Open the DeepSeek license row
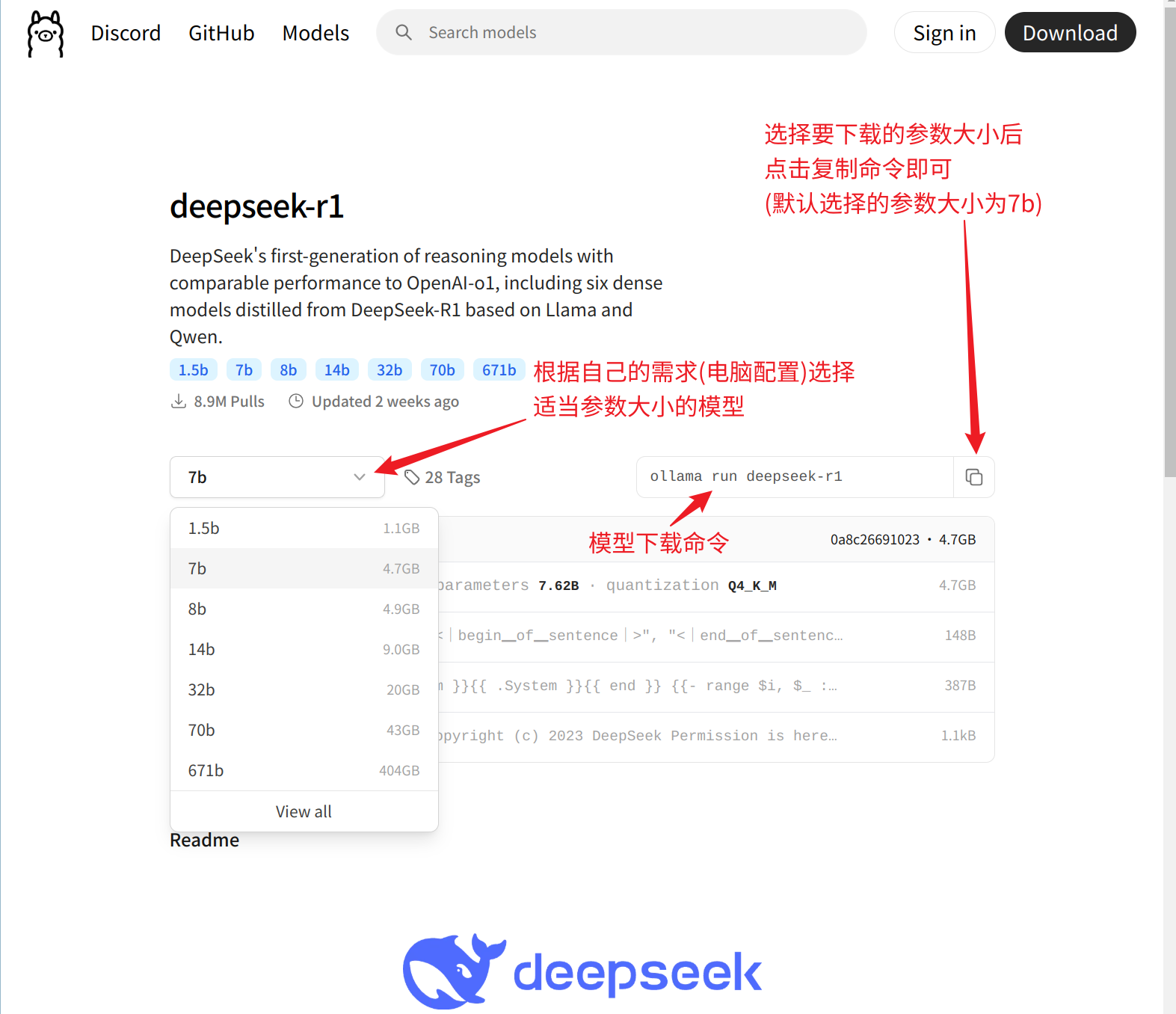The width and height of the screenshot is (1176, 1014). click(x=716, y=737)
